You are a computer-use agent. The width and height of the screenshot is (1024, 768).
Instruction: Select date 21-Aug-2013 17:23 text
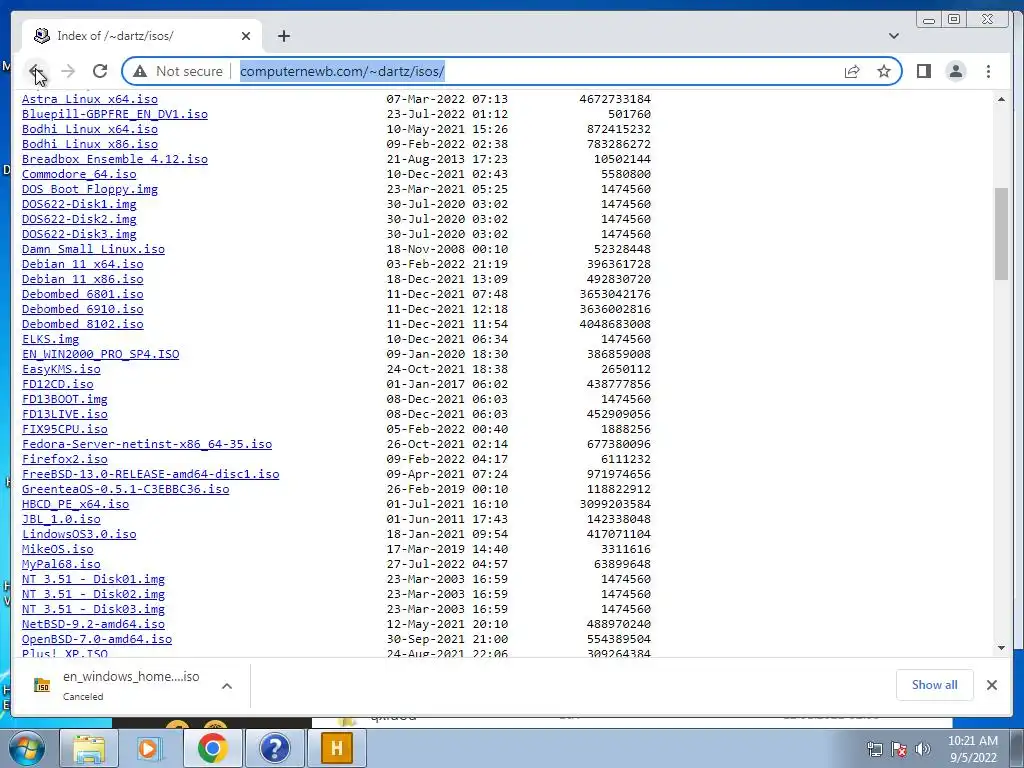[x=447, y=159]
